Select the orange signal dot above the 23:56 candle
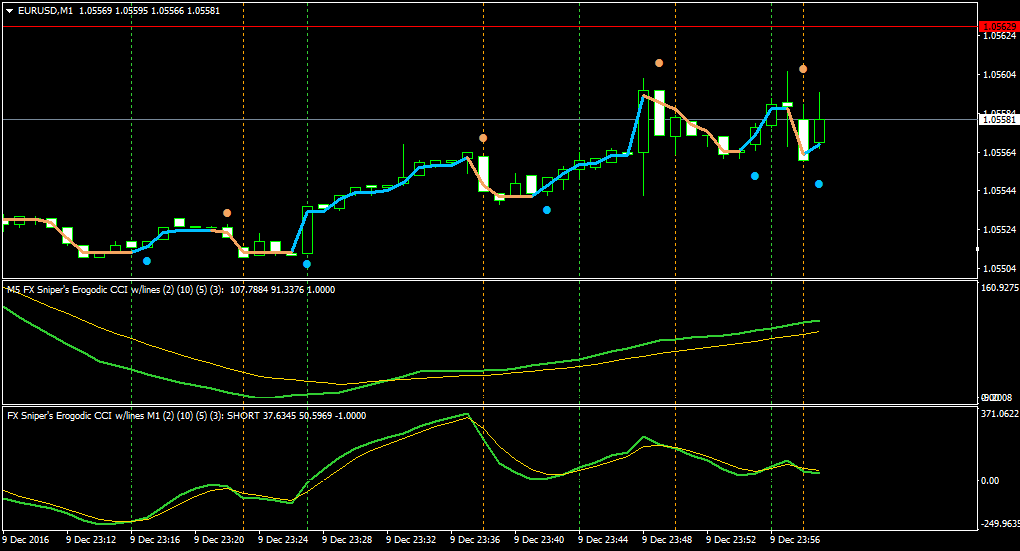 coord(803,69)
